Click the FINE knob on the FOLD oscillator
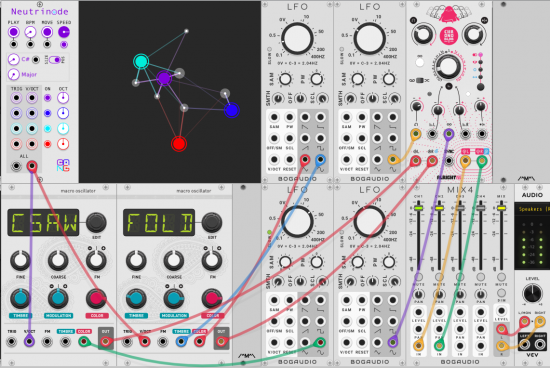 pyautogui.click(x=136, y=261)
